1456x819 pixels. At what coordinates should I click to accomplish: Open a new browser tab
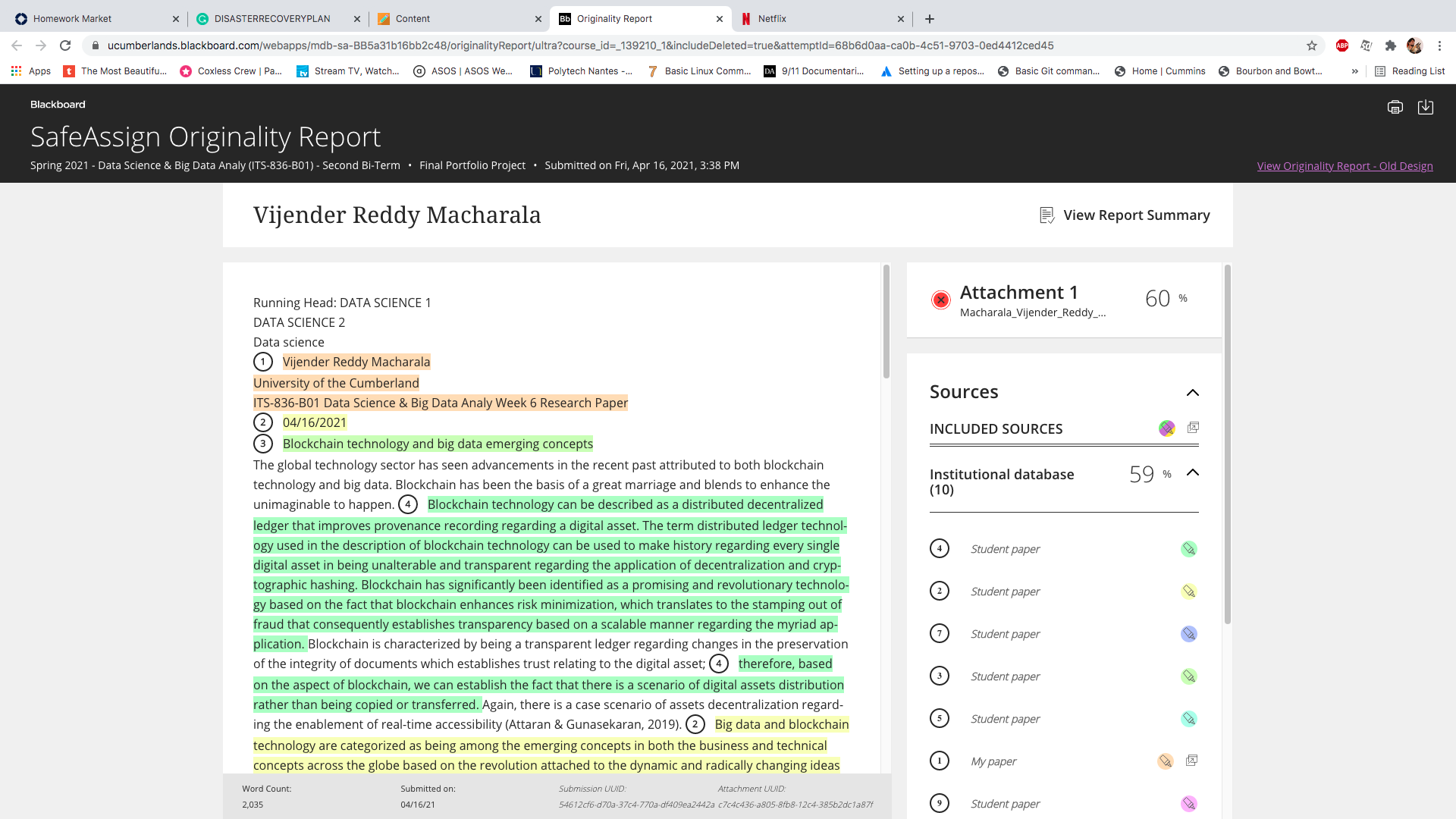(x=930, y=19)
